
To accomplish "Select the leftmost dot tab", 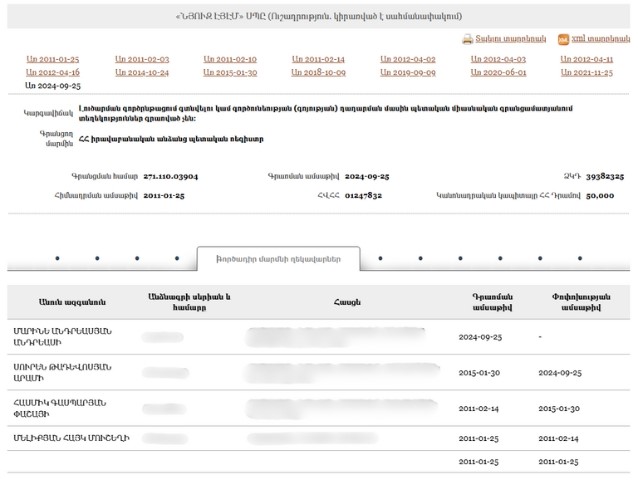I will 57,259.
